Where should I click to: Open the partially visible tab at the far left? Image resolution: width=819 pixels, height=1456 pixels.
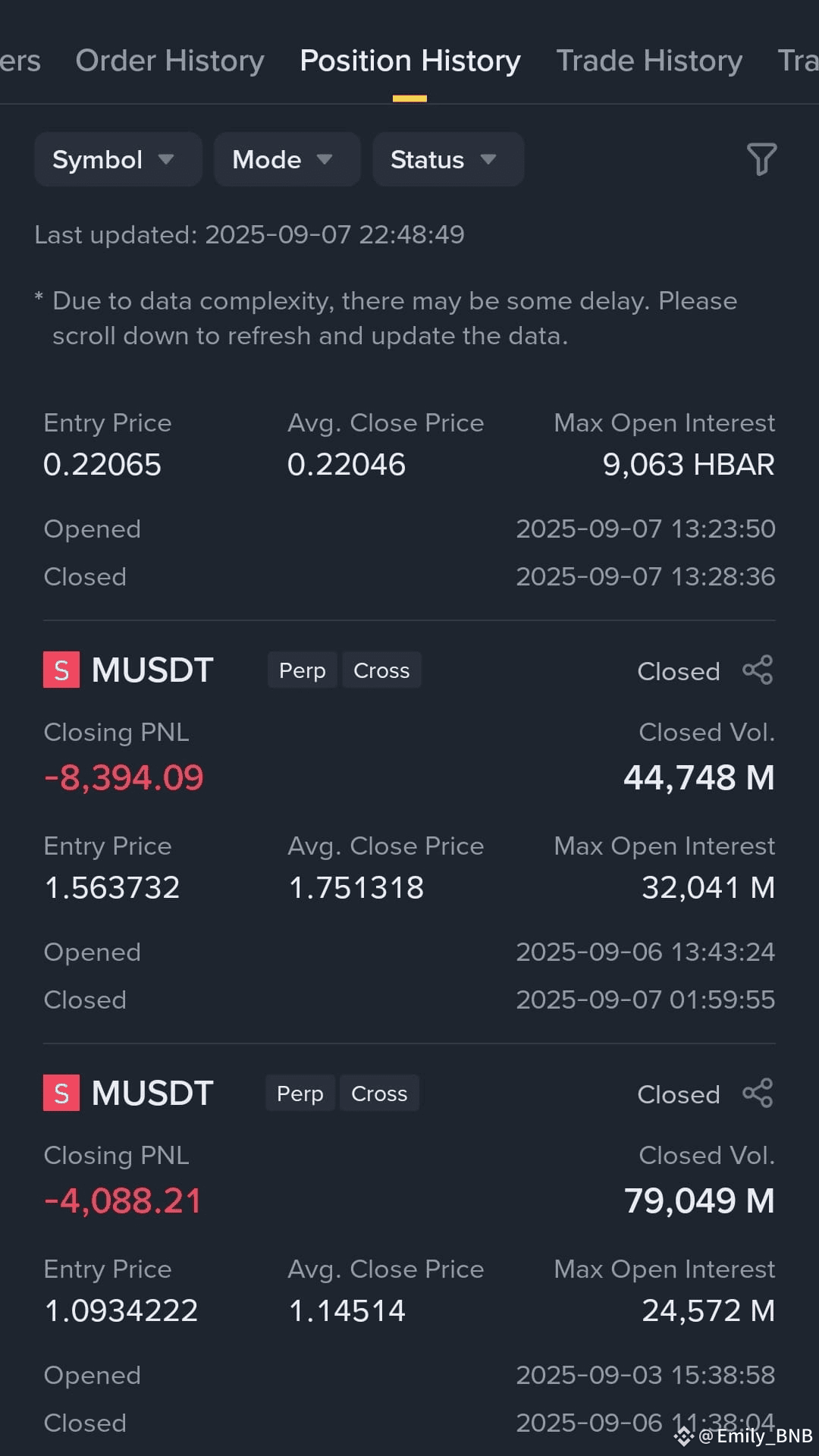(x=20, y=61)
